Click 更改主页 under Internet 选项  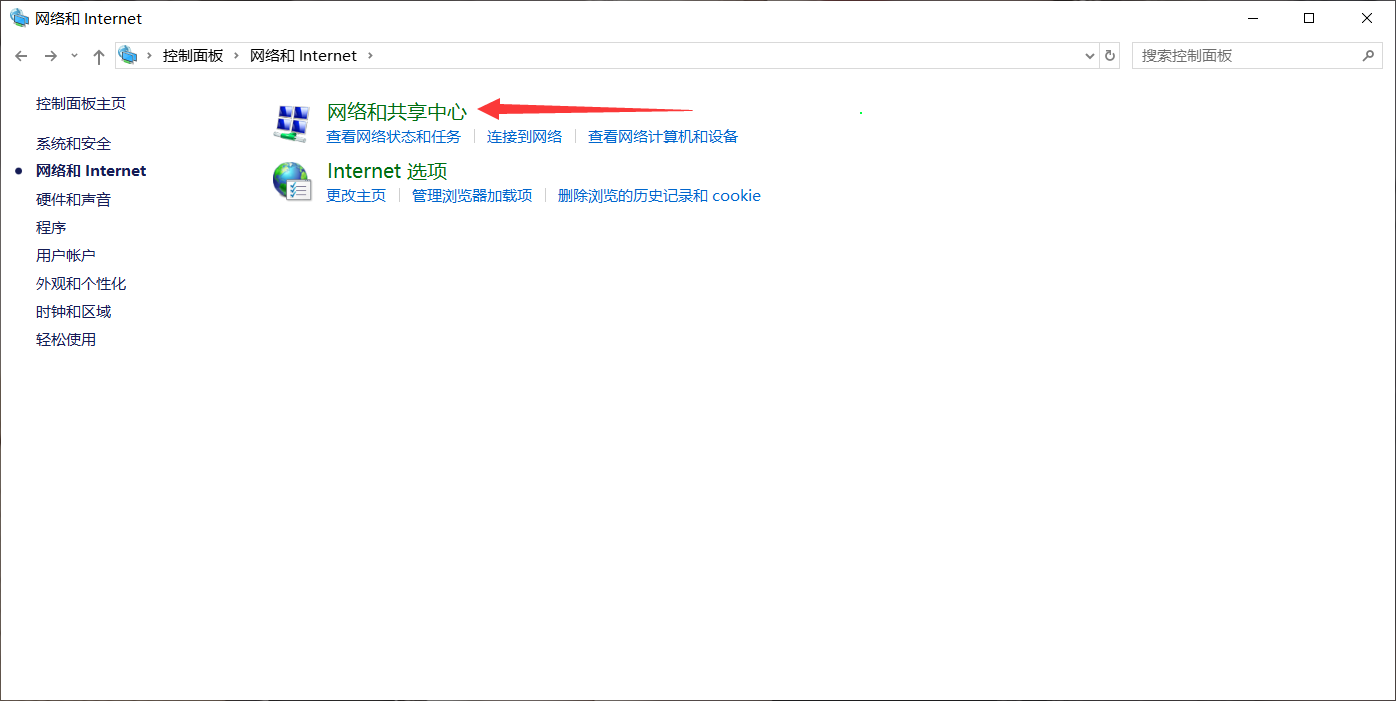[x=356, y=195]
